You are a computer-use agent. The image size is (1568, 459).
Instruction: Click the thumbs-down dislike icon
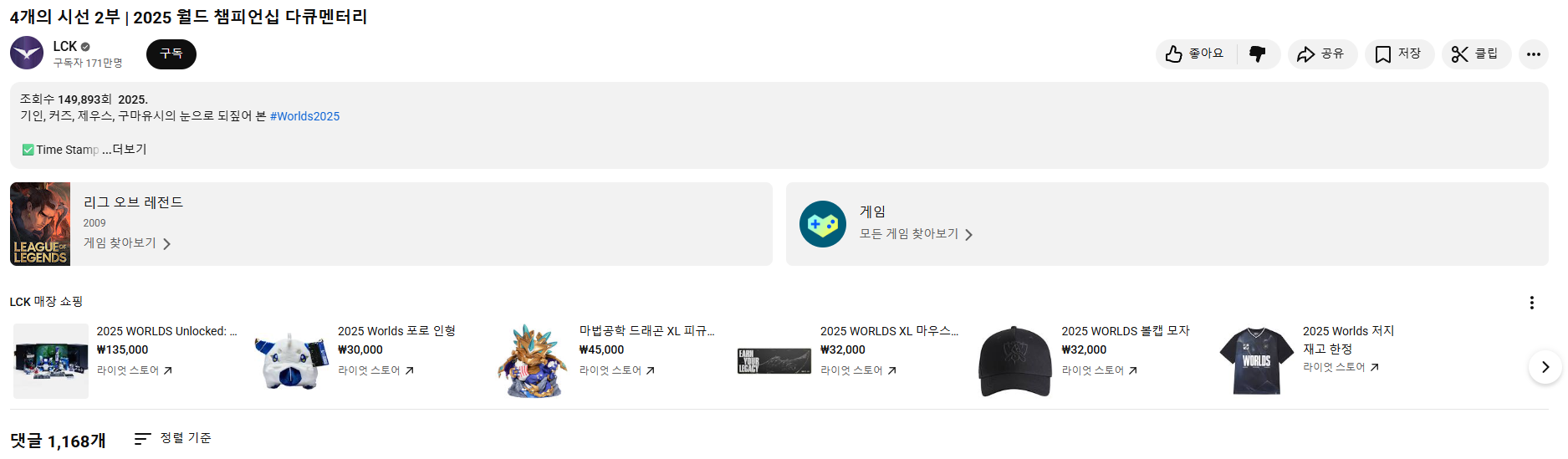(1257, 54)
